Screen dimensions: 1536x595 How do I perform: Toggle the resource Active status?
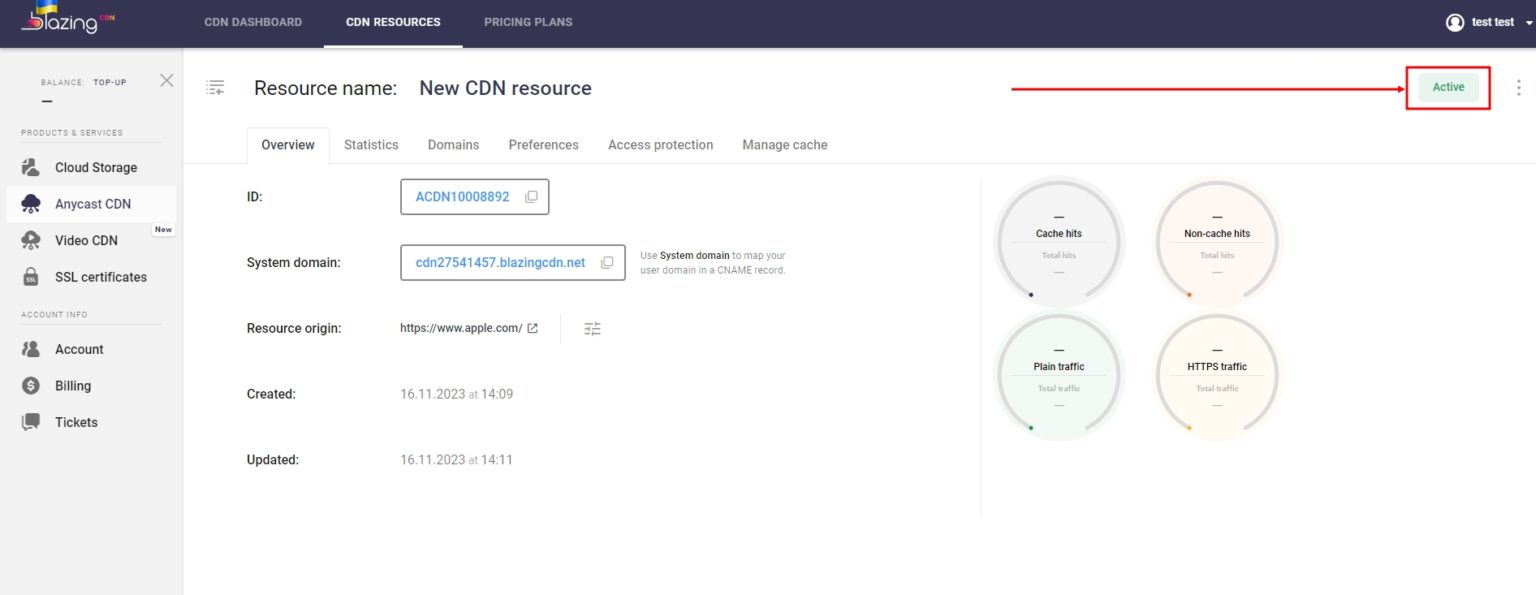[1447, 87]
